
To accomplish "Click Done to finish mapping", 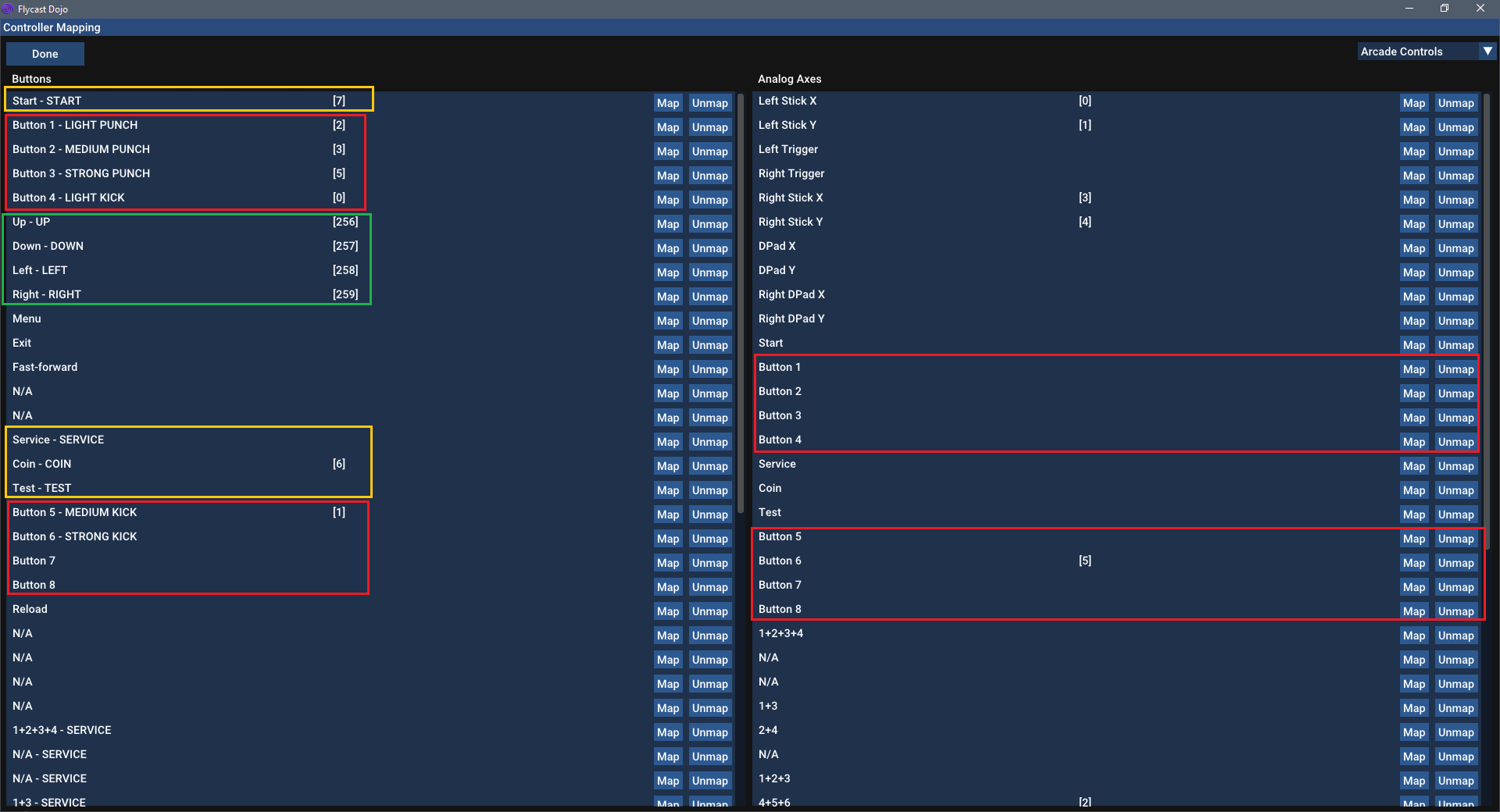I will tap(45, 53).
